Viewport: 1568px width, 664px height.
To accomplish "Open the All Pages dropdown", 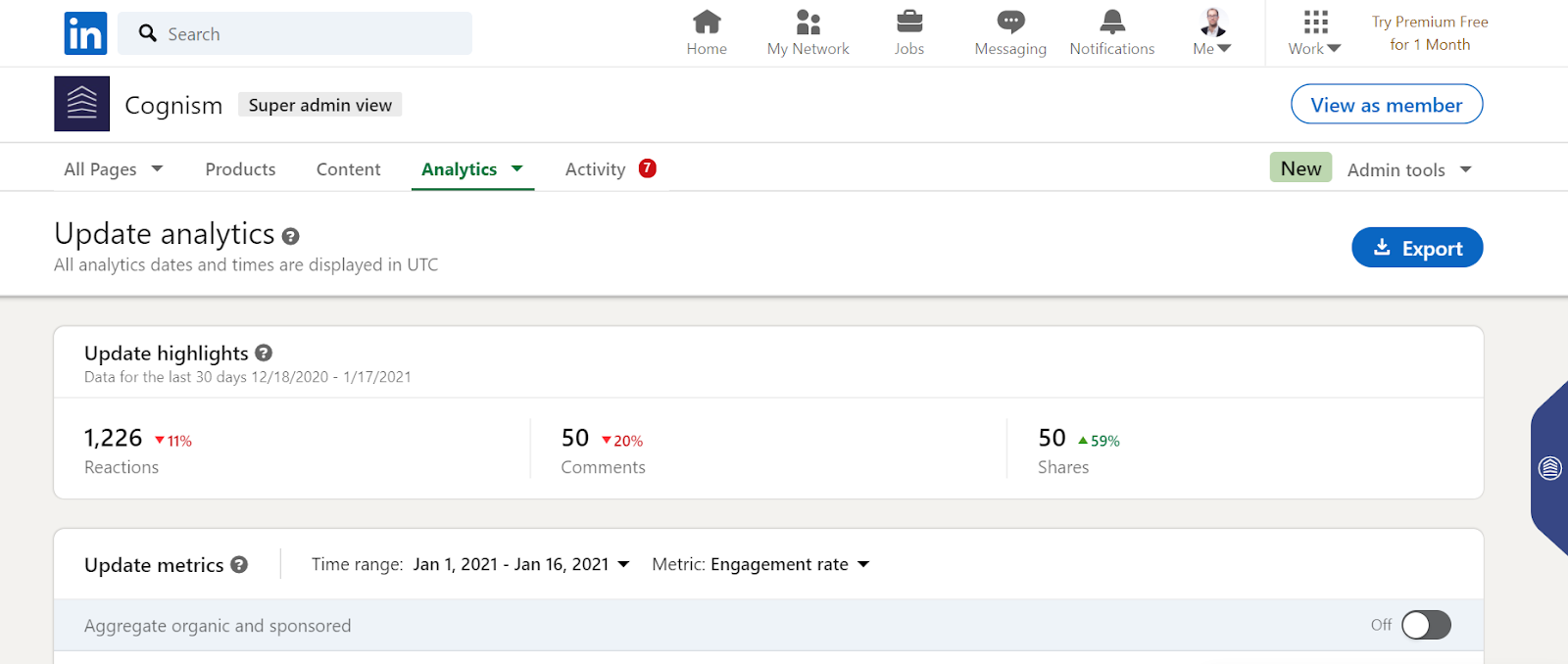I will (113, 169).
